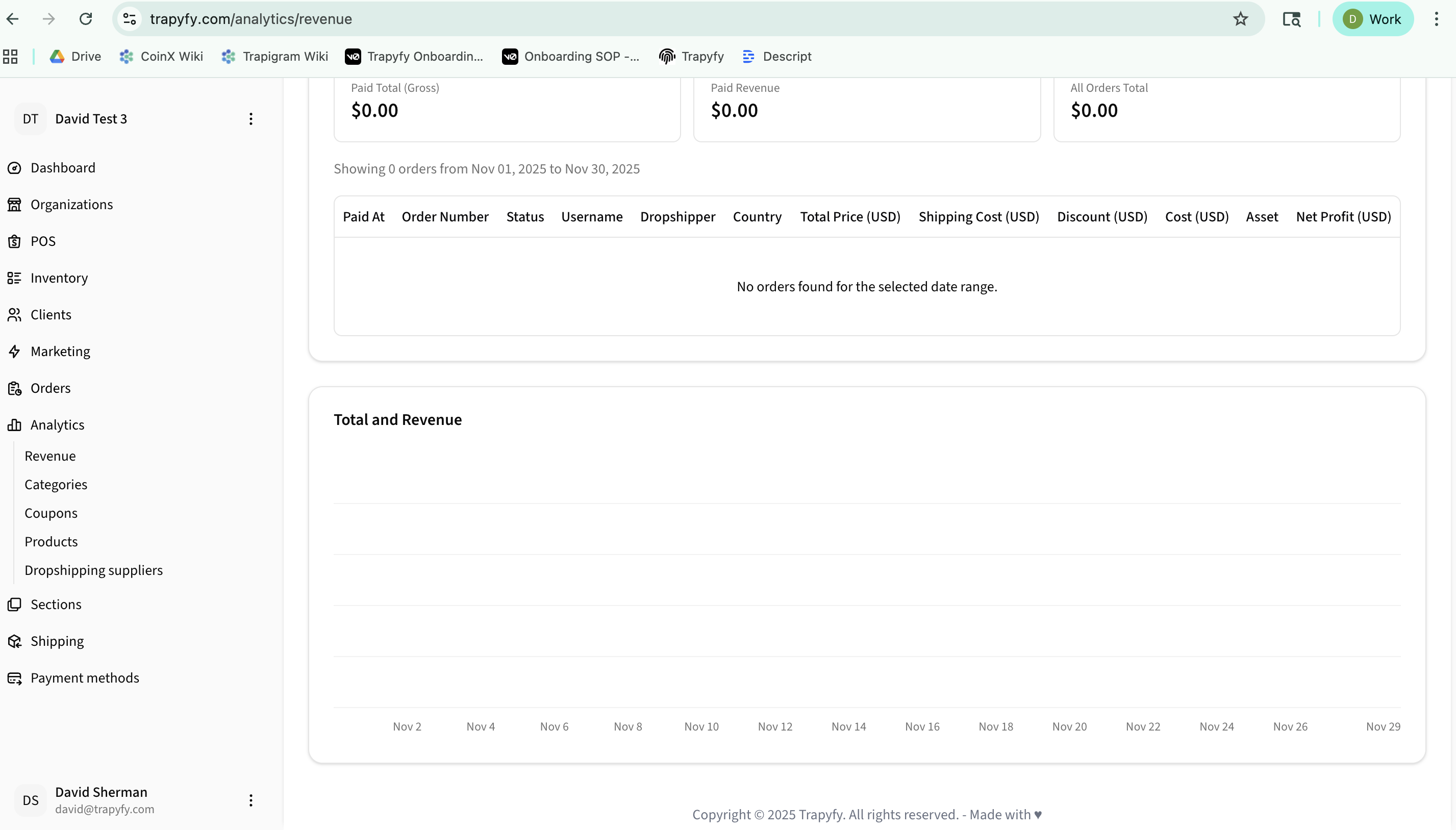Image resolution: width=1456 pixels, height=830 pixels.
Task: Click the Net Profit (USD) column header
Action: coord(1344,217)
